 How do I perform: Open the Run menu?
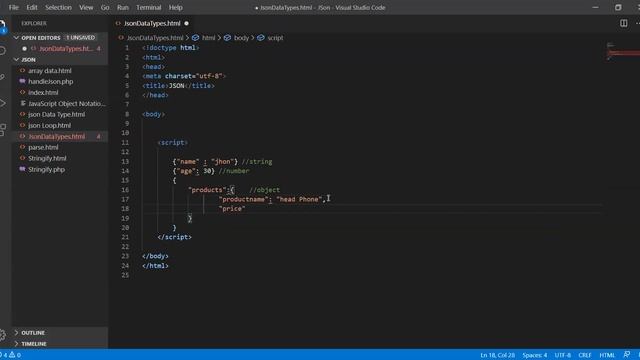pyautogui.click(x=122, y=7)
